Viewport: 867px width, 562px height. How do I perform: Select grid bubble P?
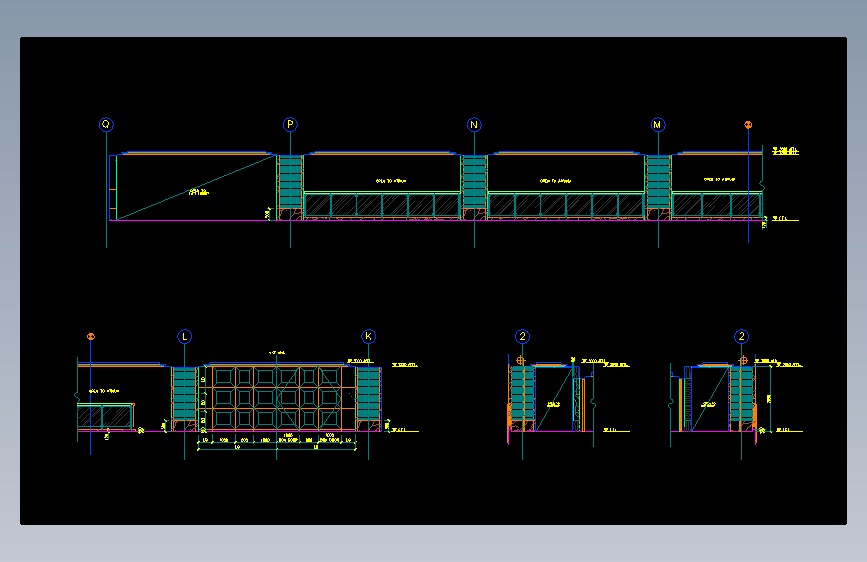pos(290,124)
